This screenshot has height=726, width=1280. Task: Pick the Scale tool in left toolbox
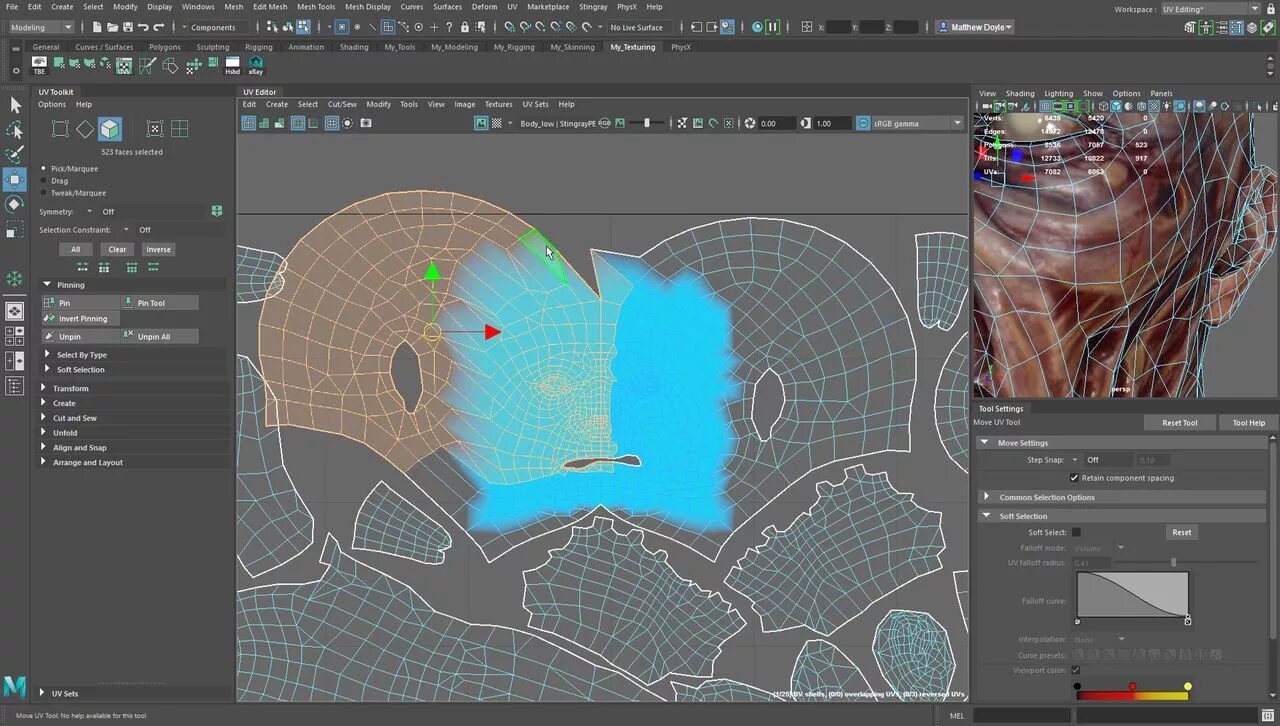coord(15,230)
